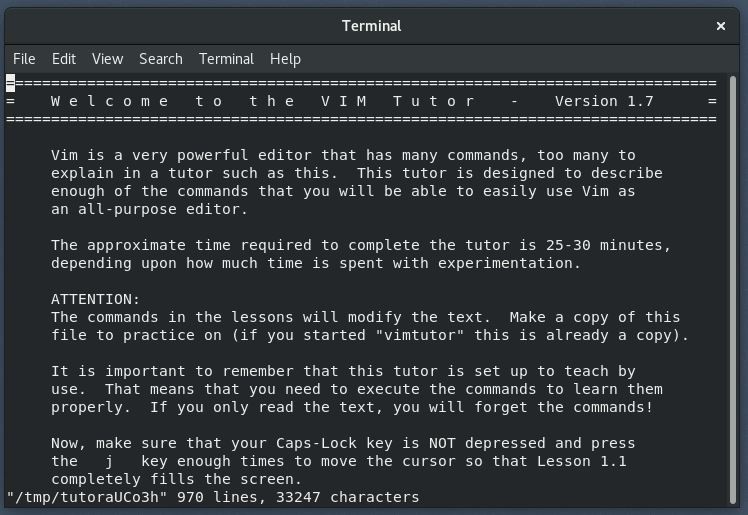Click the vertical scrollbar of the terminal
The height and width of the screenshot is (515, 748).
tap(733, 289)
